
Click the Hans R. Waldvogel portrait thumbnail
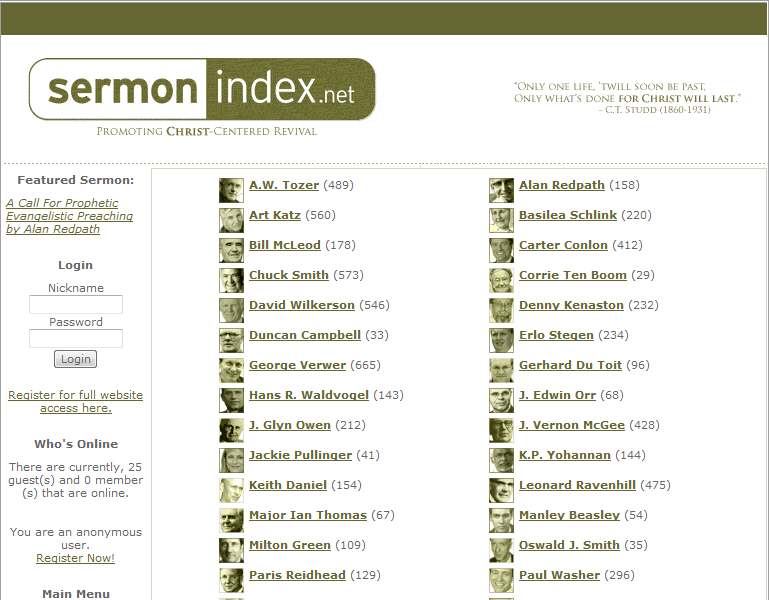pos(231,400)
